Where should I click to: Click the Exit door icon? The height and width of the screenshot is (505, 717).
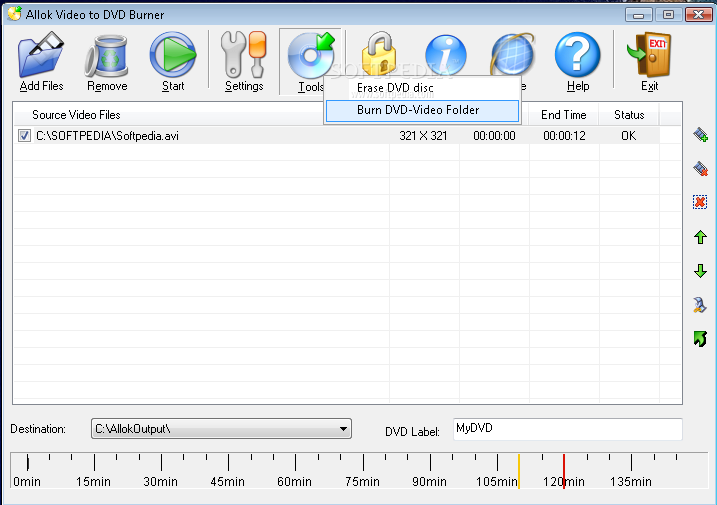pyautogui.click(x=649, y=55)
